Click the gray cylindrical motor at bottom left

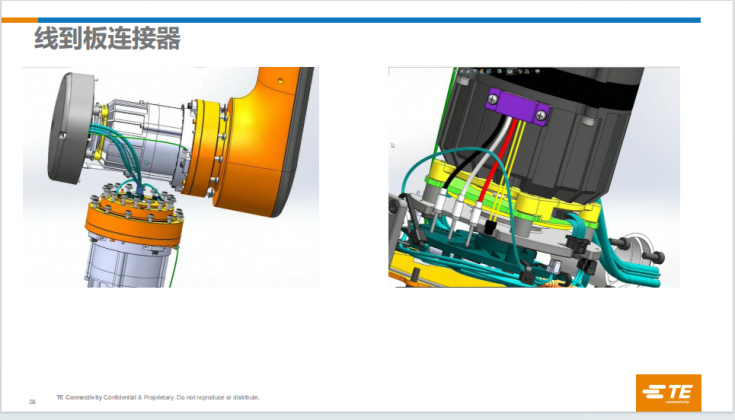click(126, 262)
